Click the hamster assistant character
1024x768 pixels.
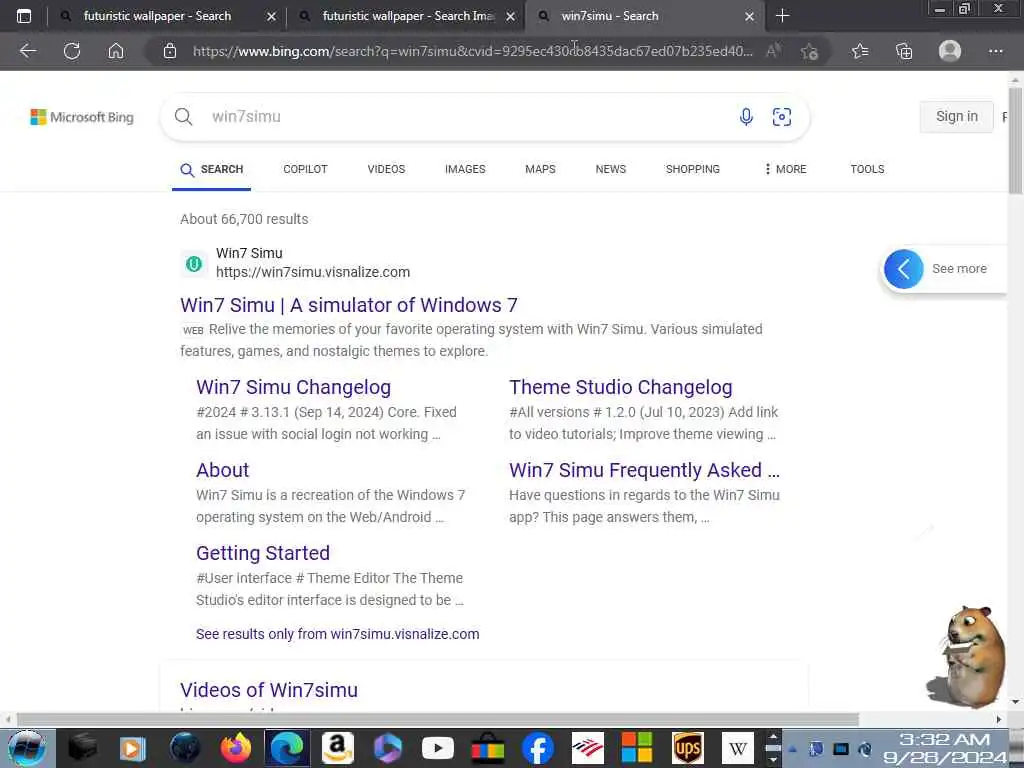[967, 656]
